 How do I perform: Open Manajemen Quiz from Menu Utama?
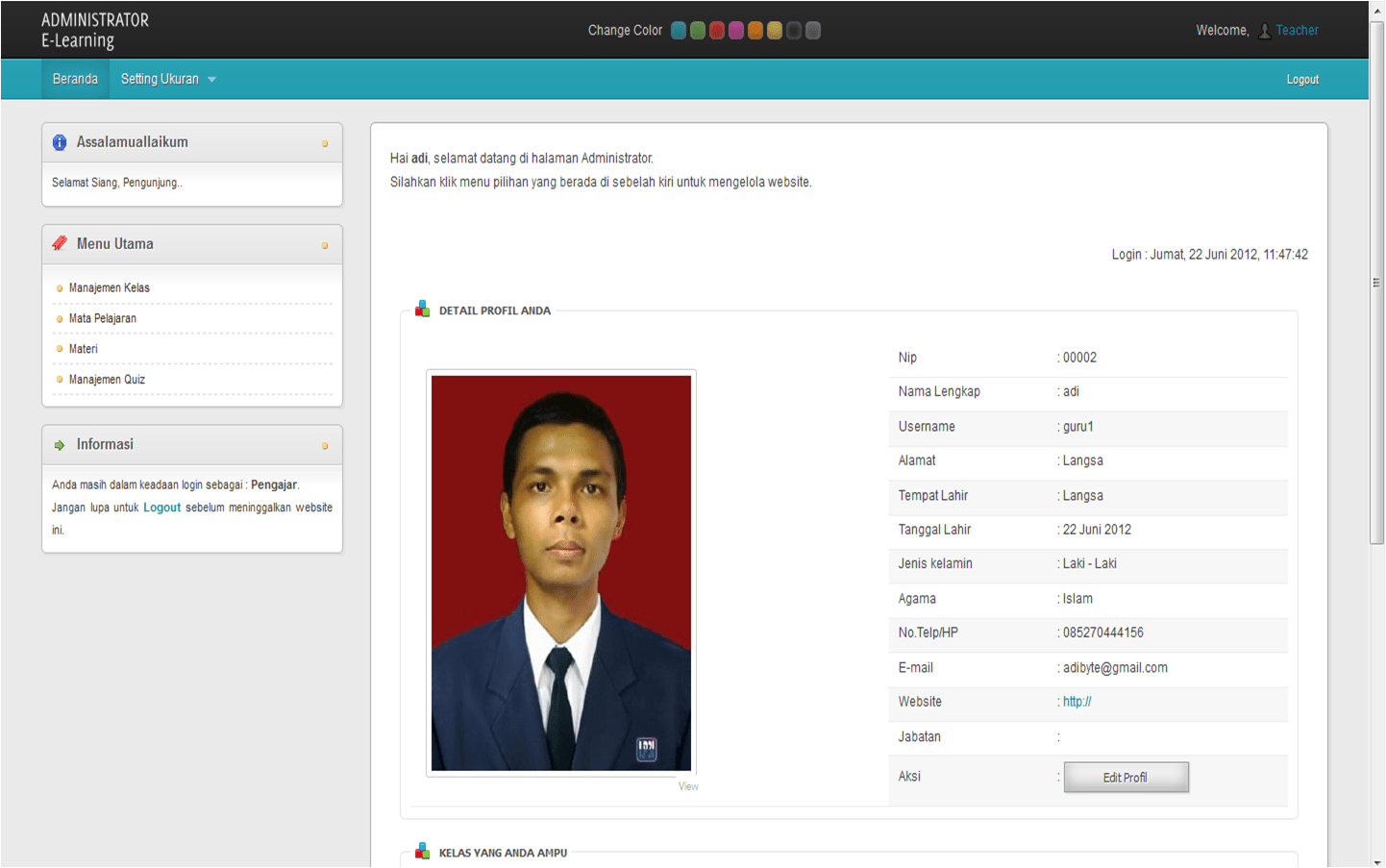[x=107, y=380]
